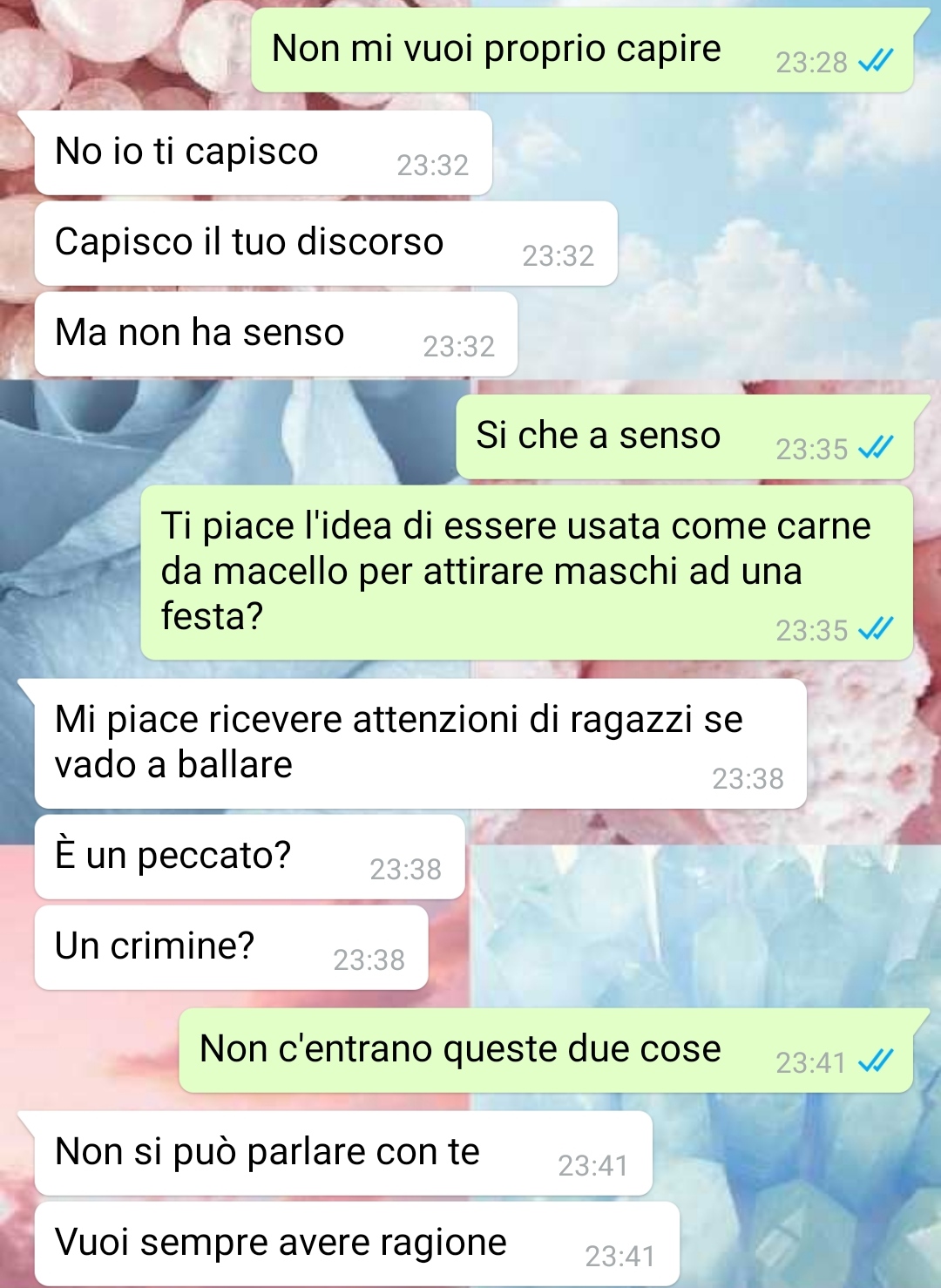Select the 'Vuoi sempre avere ragione' message
The height and width of the screenshot is (1288, 941).
pos(357,1244)
